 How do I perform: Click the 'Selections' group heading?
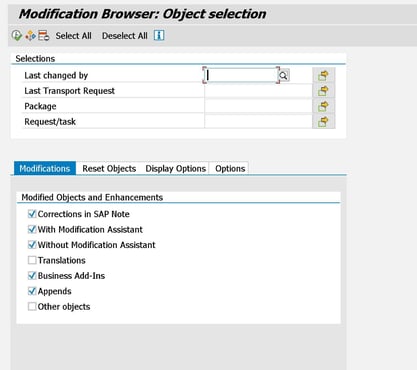click(35, 59)
